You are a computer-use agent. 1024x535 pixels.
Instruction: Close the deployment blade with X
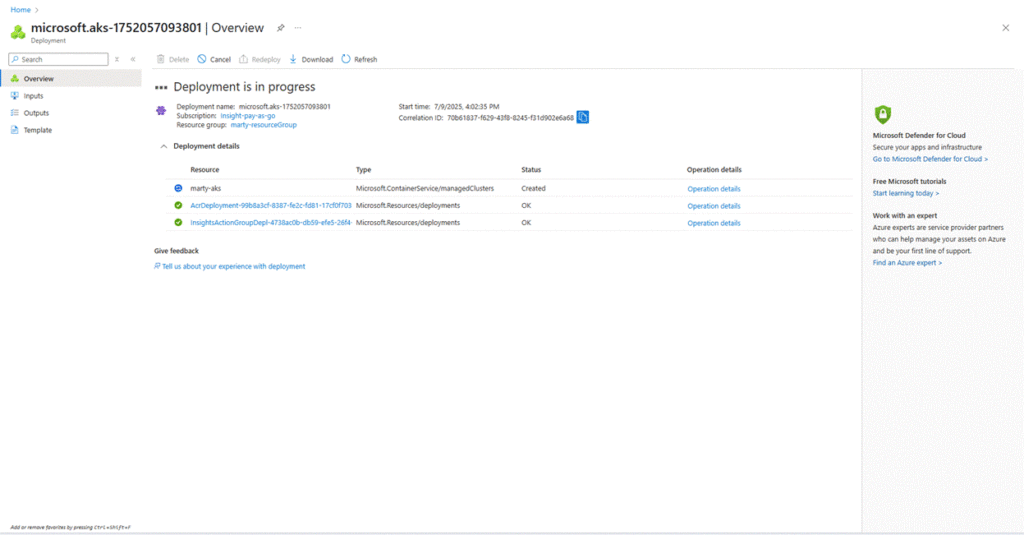(x=1005, y=28)
